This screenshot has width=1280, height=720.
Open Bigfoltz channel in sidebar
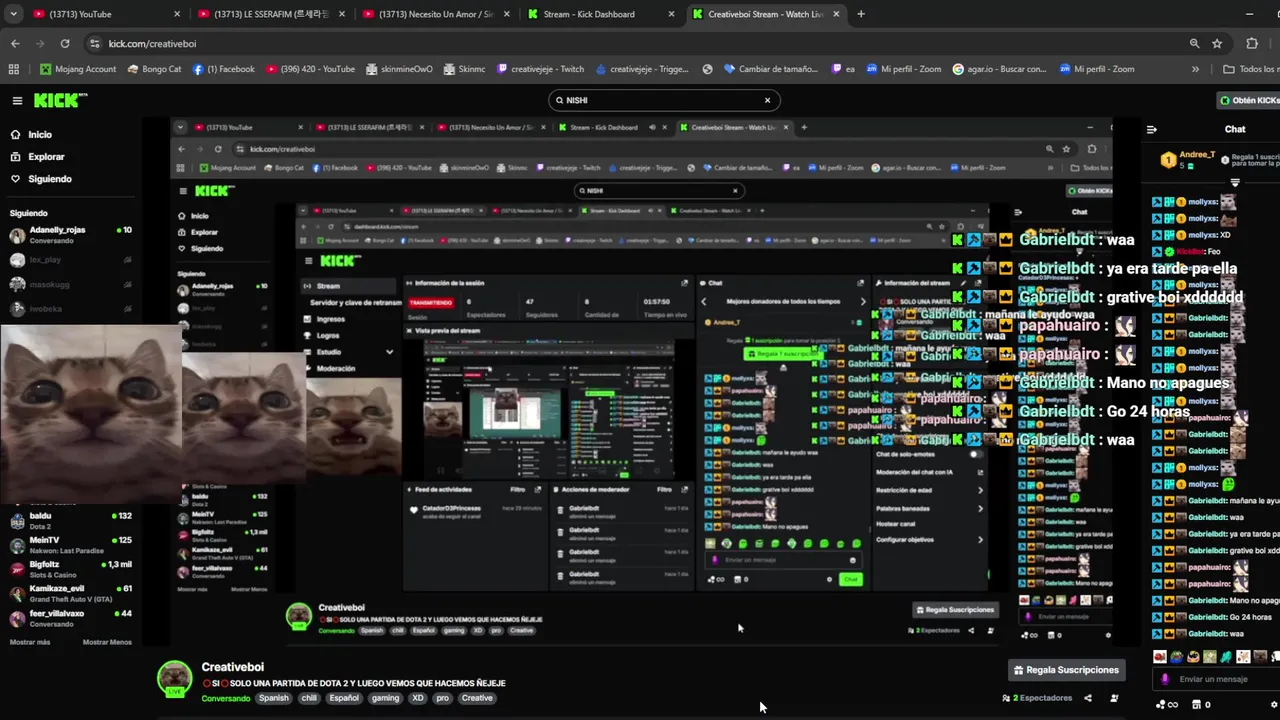[x=70, y=570]
